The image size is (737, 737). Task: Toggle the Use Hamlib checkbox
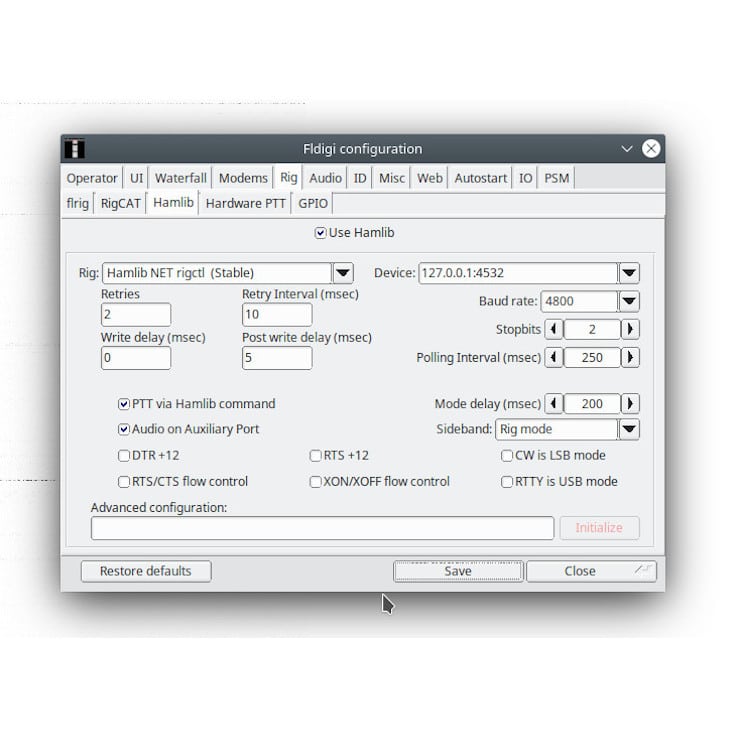pos(321,233)
